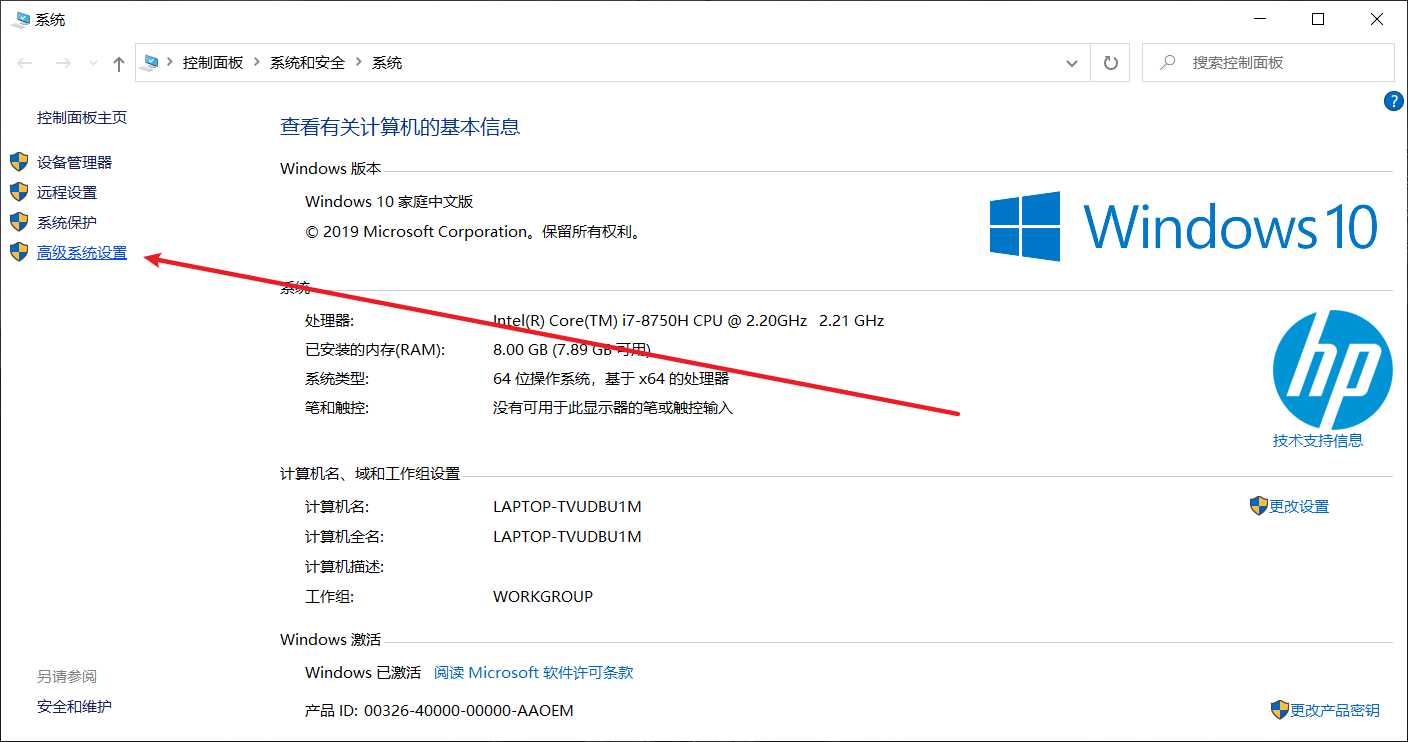
Task: Open help with the blue question mark
Action: coord(1393,101)
